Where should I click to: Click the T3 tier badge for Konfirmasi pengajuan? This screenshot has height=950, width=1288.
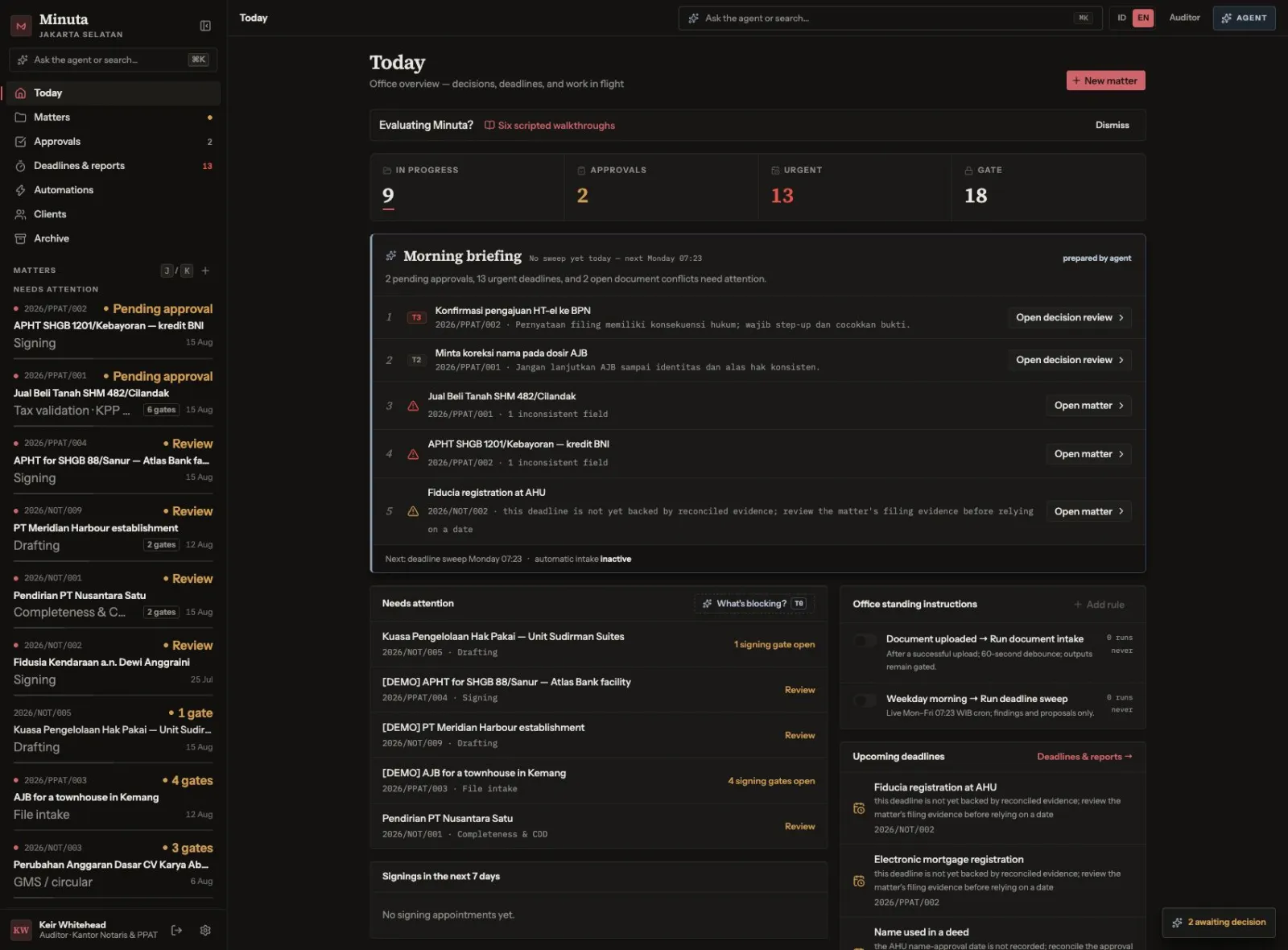click(x=416, y=317)
